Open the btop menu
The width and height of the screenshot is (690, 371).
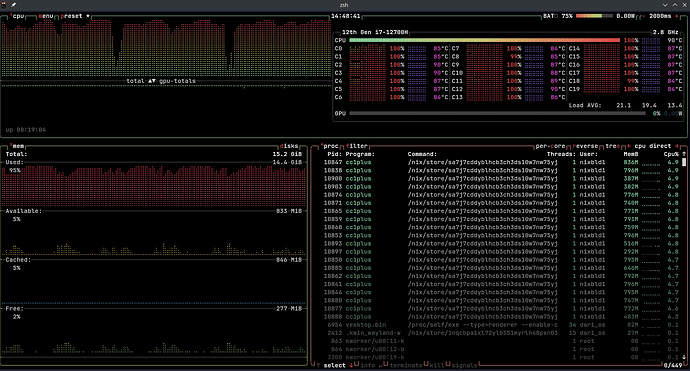46,16
